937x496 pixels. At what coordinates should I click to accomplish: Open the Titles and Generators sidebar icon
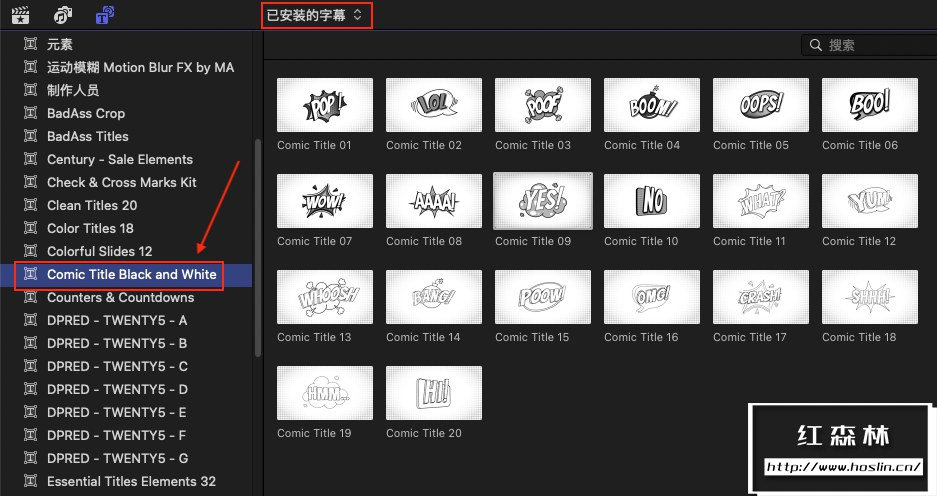point(105,15)
